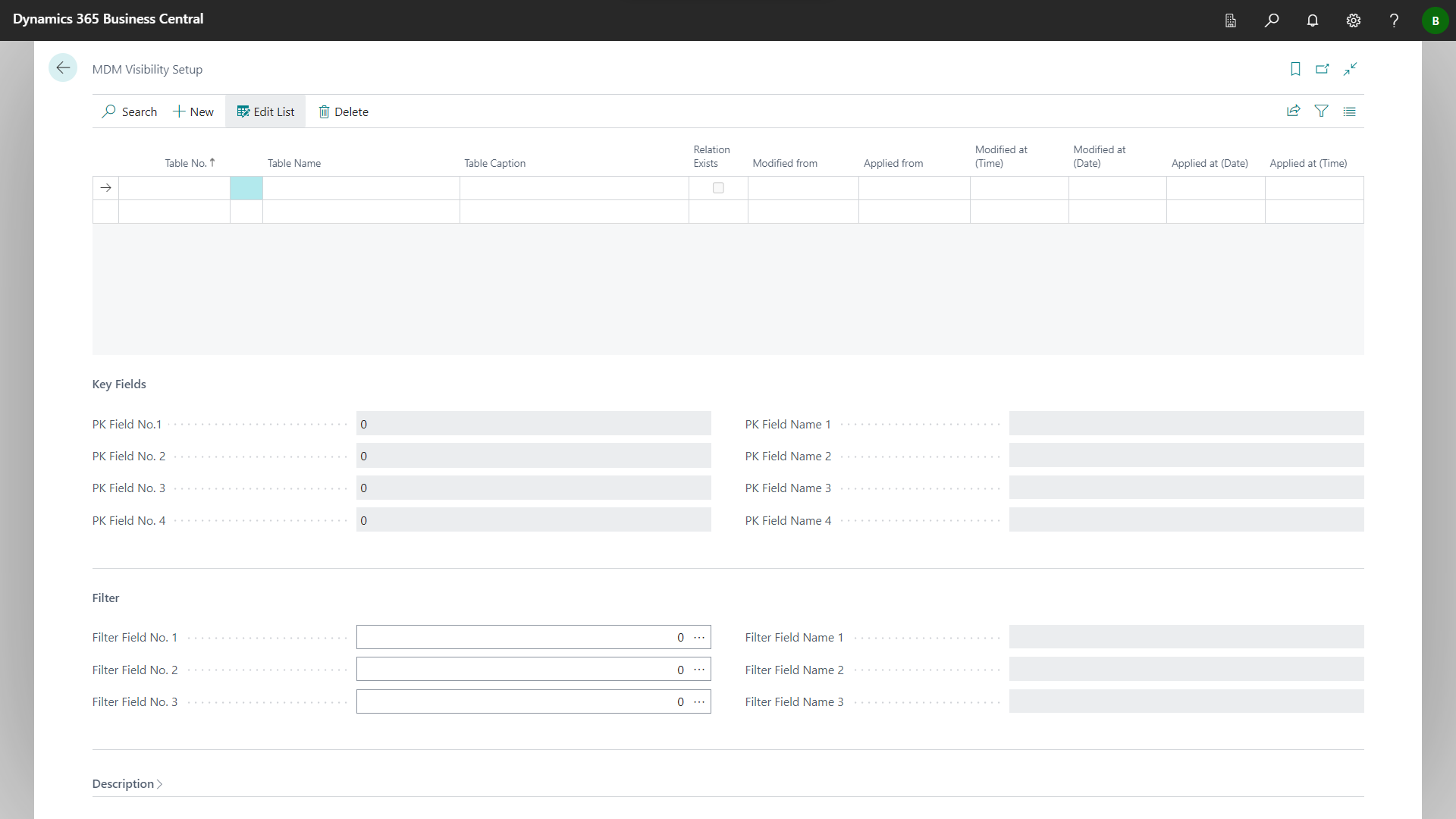Click the Table Caption cell in first row
The height and width of the screenshot is (819, 1456).
click(x=574, y=188)
